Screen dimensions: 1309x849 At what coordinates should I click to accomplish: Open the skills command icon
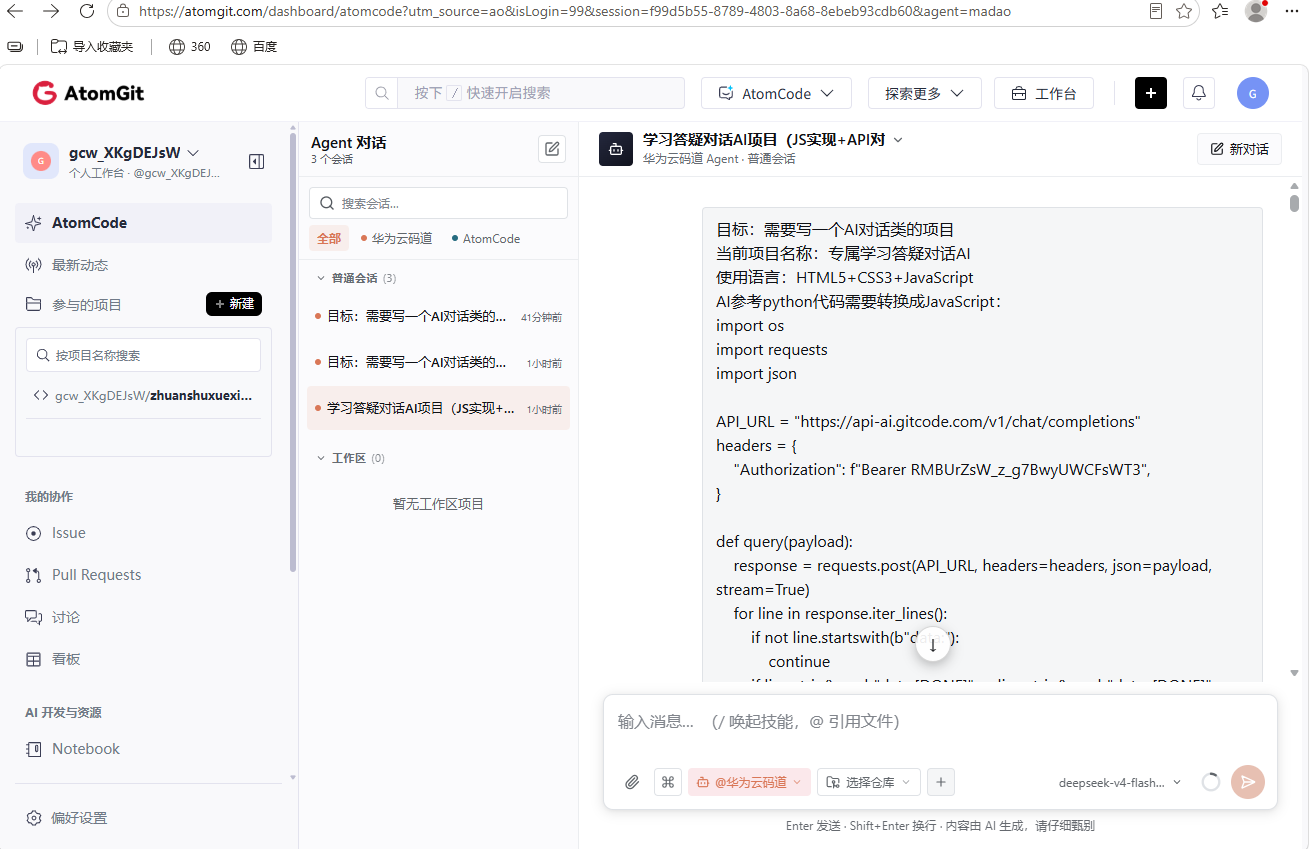tap(668, 782)
